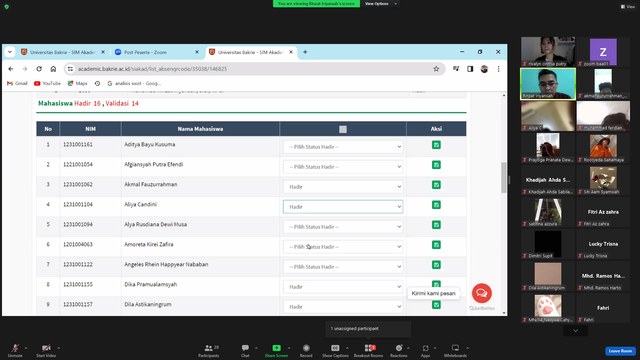Viewport: 640px width, 360px height.
Task: Open Maps bookmark
Action: click(x=78, y=83)
